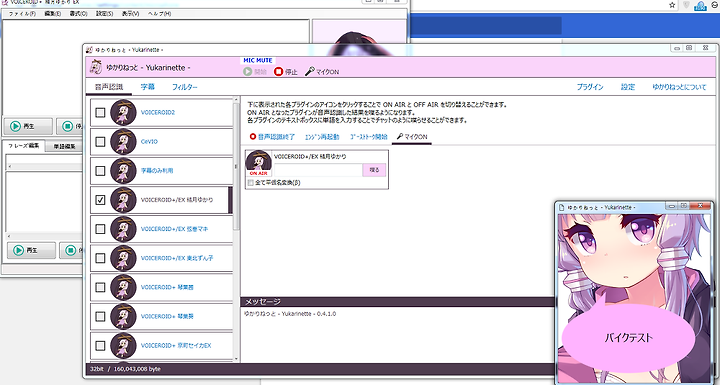720x385 pixels.
Task: Click the エンジン再起動 link
Action: (322, 137)
